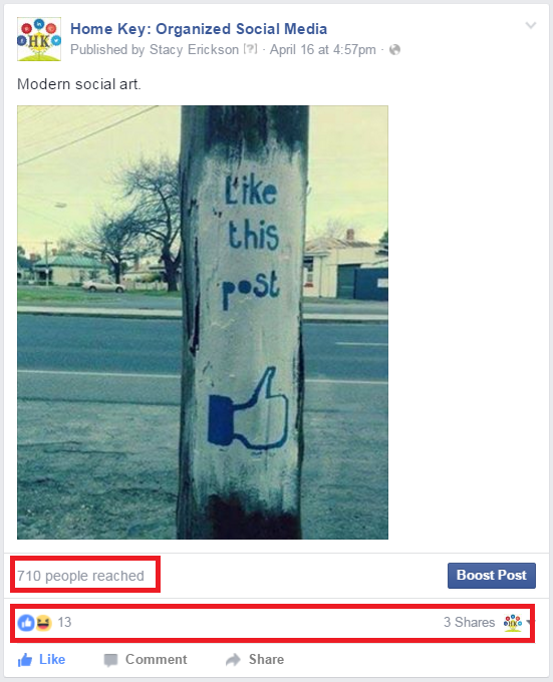
Task: View the 3 Shares list
Action: click(469, 622)
